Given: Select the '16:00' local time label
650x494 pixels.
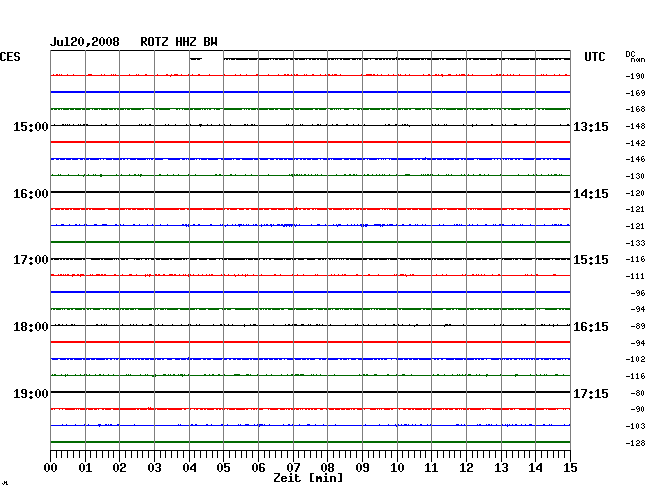Looking at the screenshot, I should point(31,194).
